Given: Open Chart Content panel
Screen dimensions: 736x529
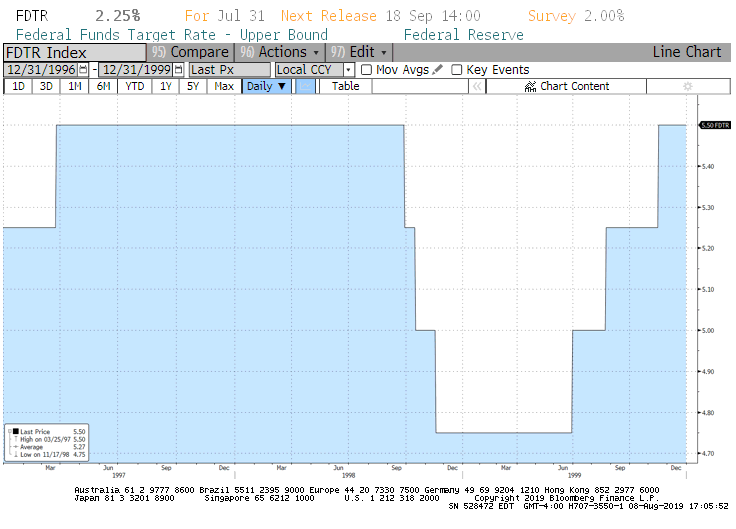Looking at the screenshot, I should point(566,87).
